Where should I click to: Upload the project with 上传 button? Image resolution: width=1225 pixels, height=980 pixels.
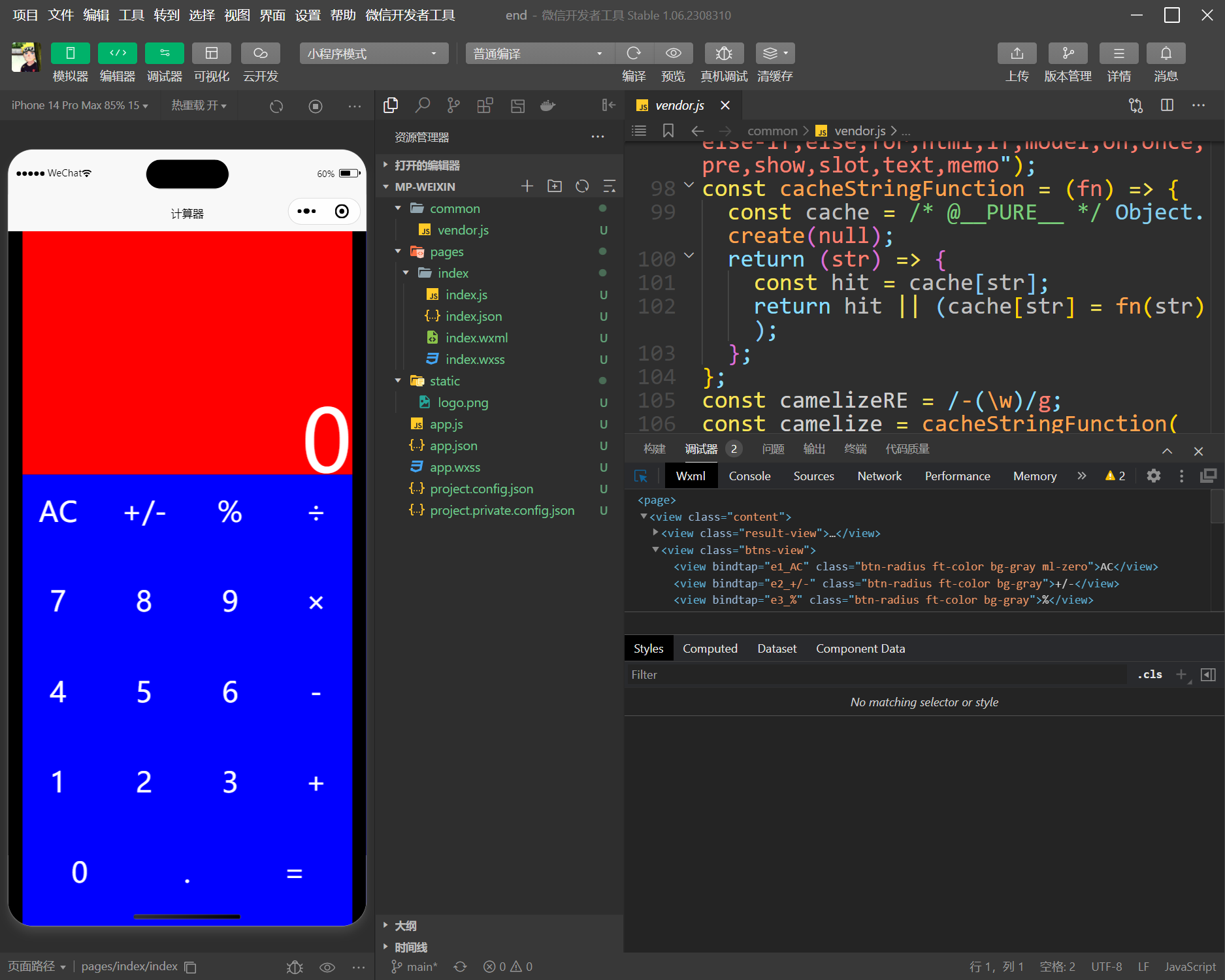(1017, 54)
